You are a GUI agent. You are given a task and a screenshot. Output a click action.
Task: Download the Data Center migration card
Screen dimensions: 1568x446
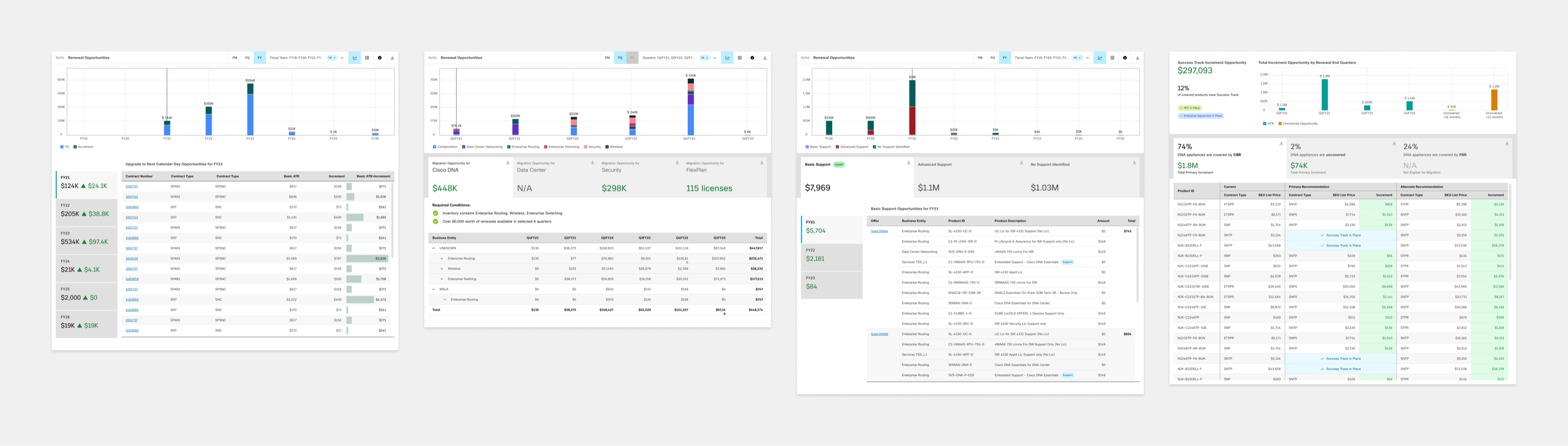coord(592,163)
